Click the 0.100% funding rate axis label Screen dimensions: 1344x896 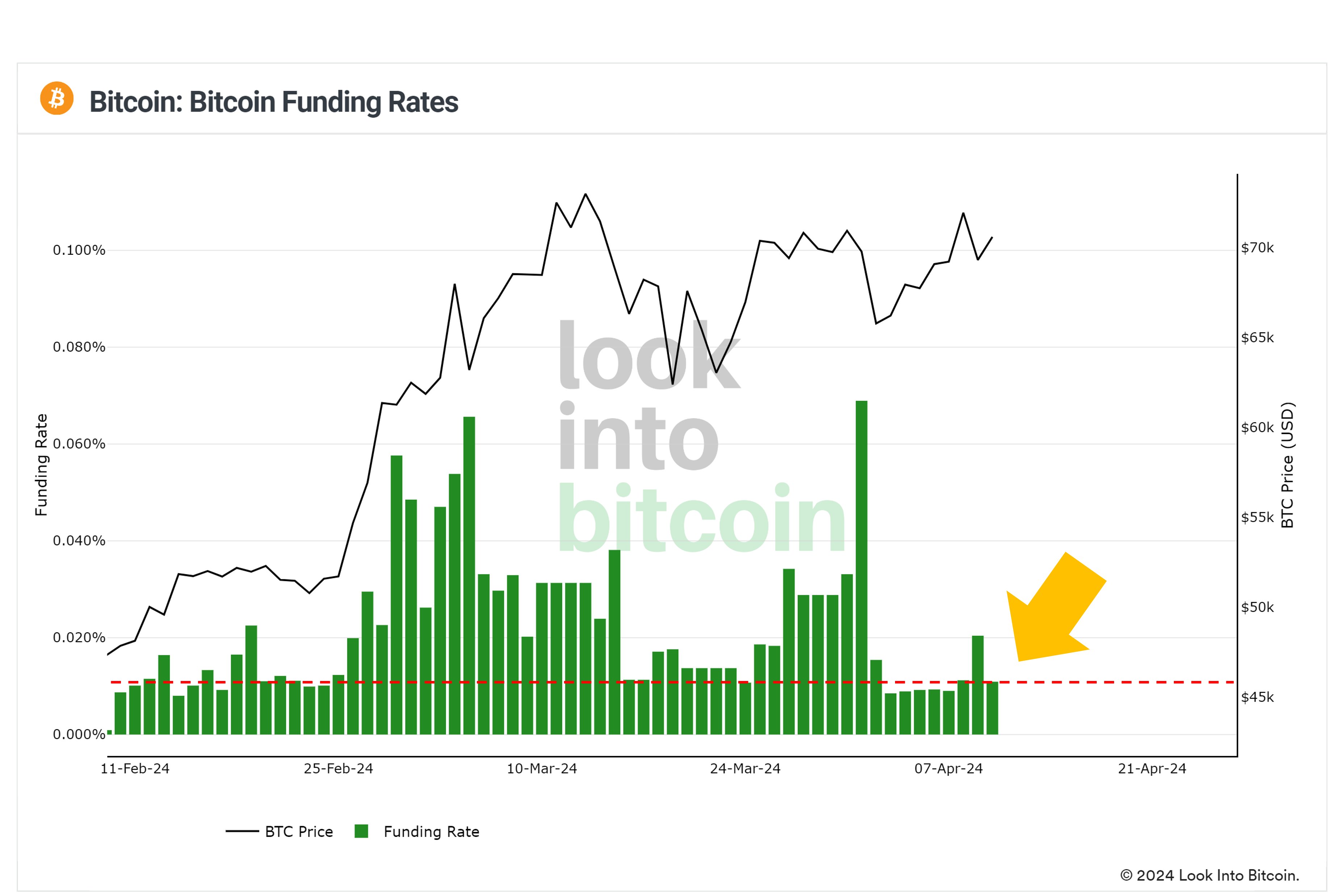pos(79,250)
